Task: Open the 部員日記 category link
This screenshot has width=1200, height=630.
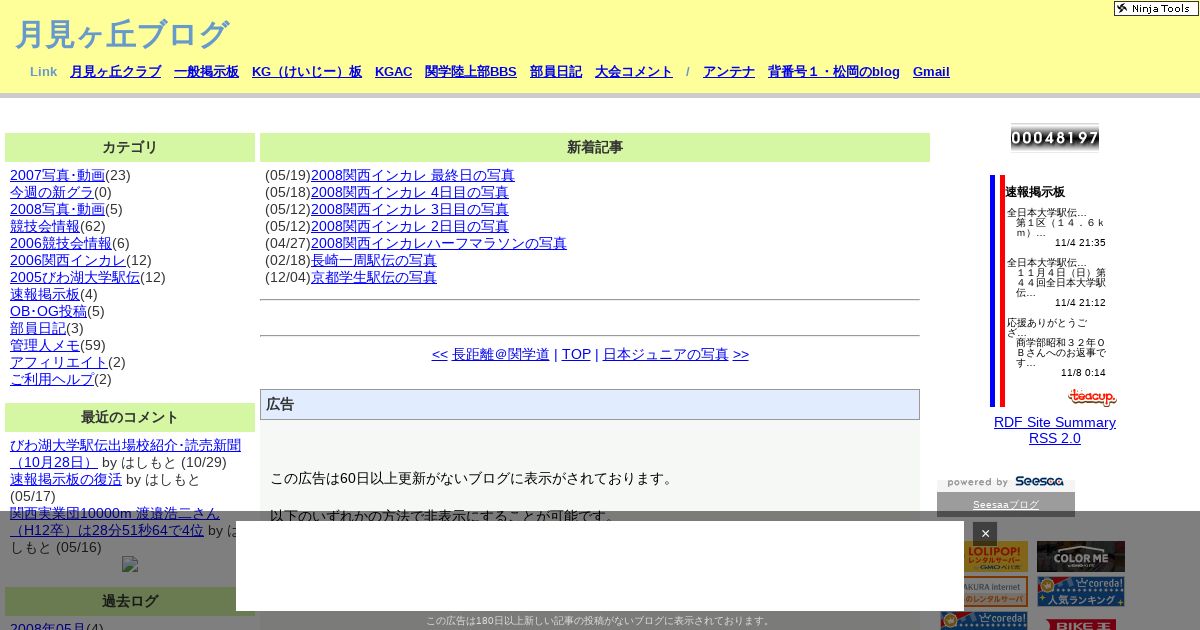Action: point(38,328)
